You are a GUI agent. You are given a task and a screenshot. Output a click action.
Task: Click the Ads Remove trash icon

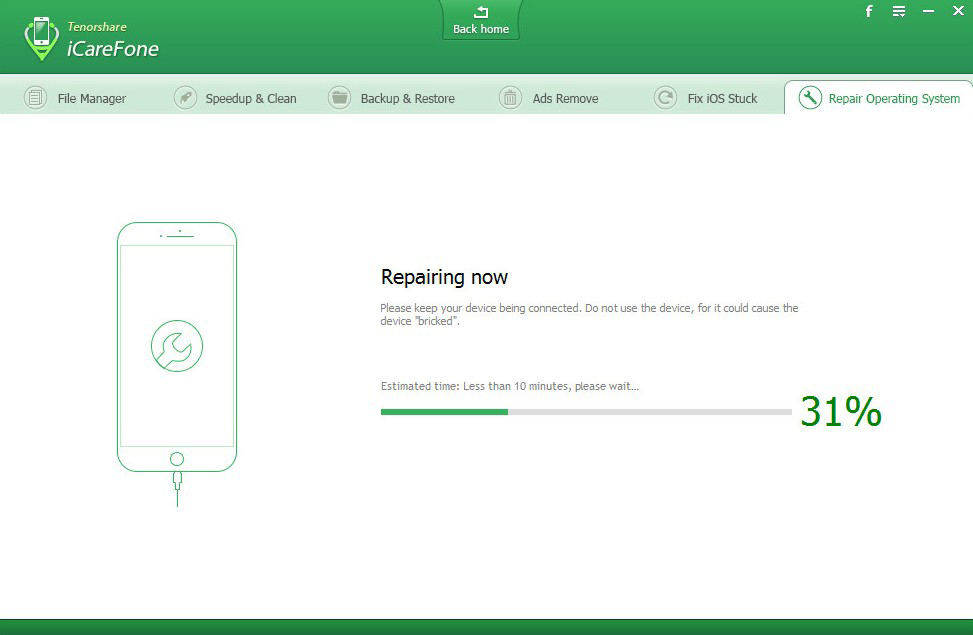tap(510, 98)
